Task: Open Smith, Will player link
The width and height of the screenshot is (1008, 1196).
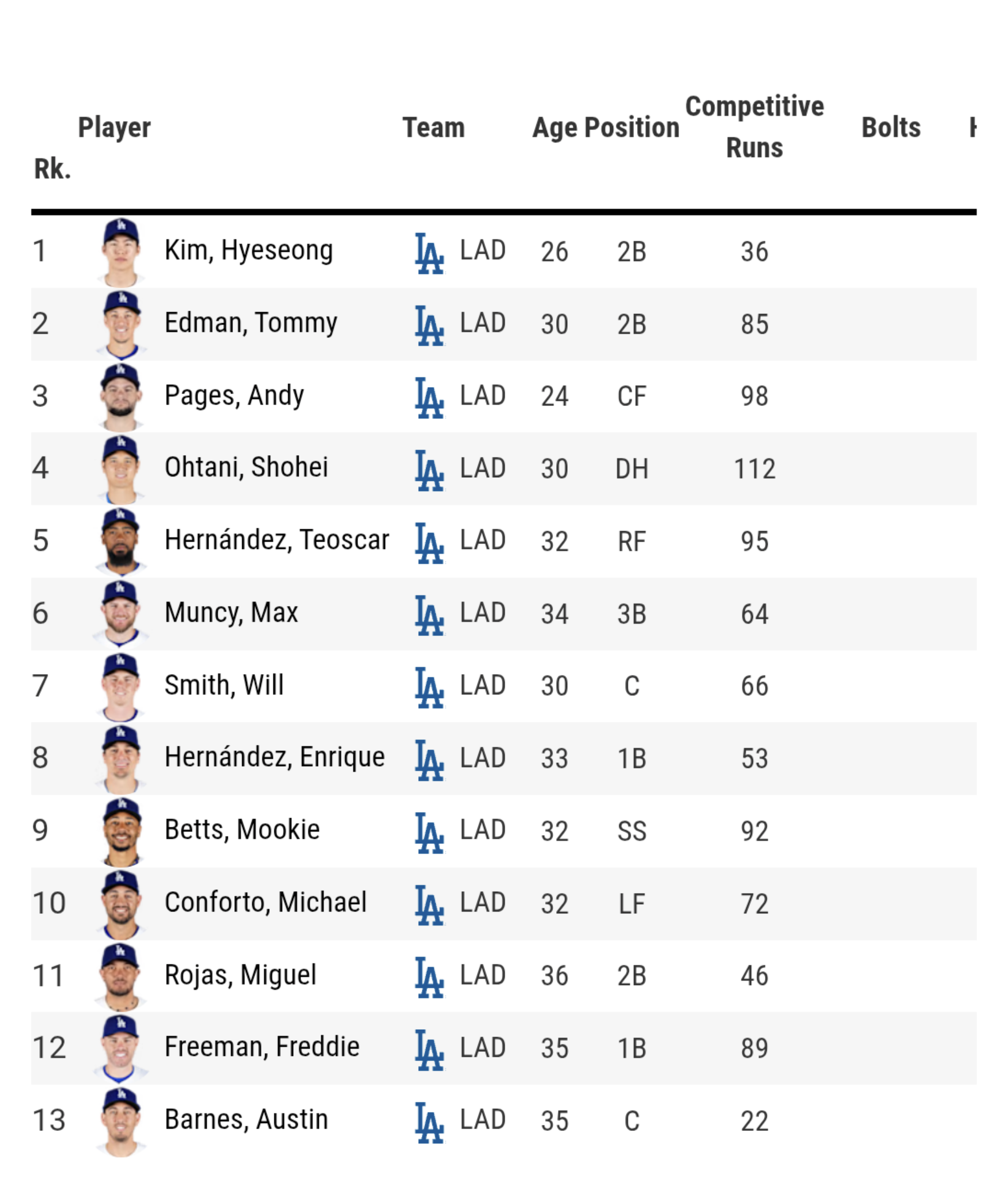Action: 224,685
